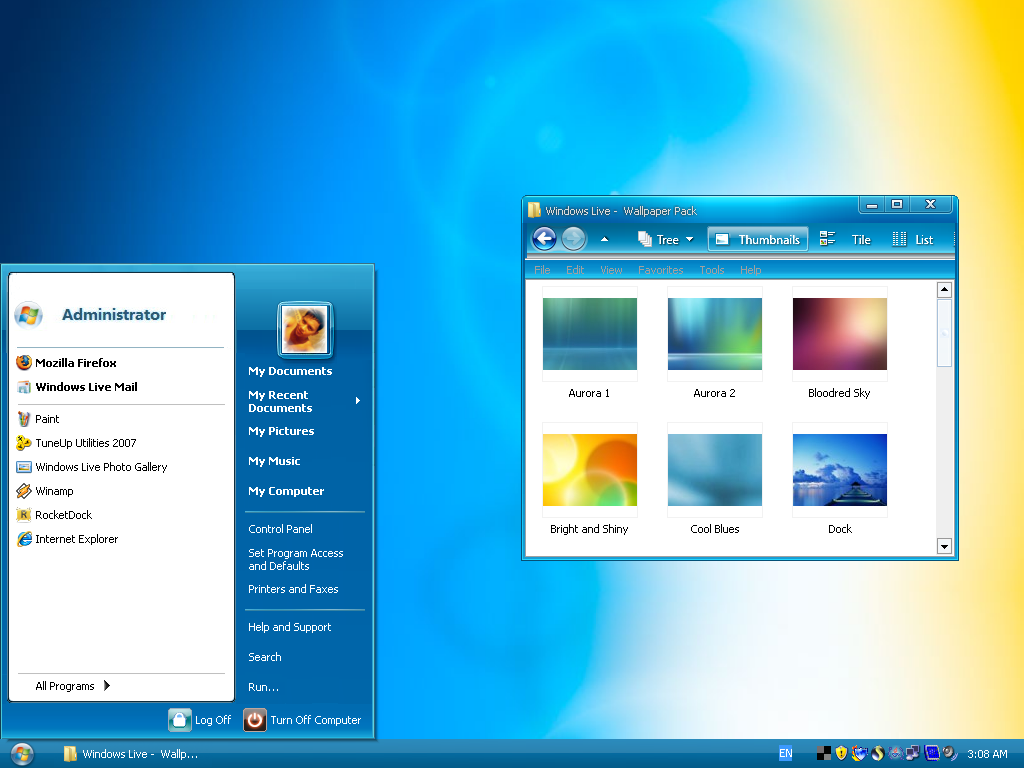Open the Edit menu

point(575,270)
